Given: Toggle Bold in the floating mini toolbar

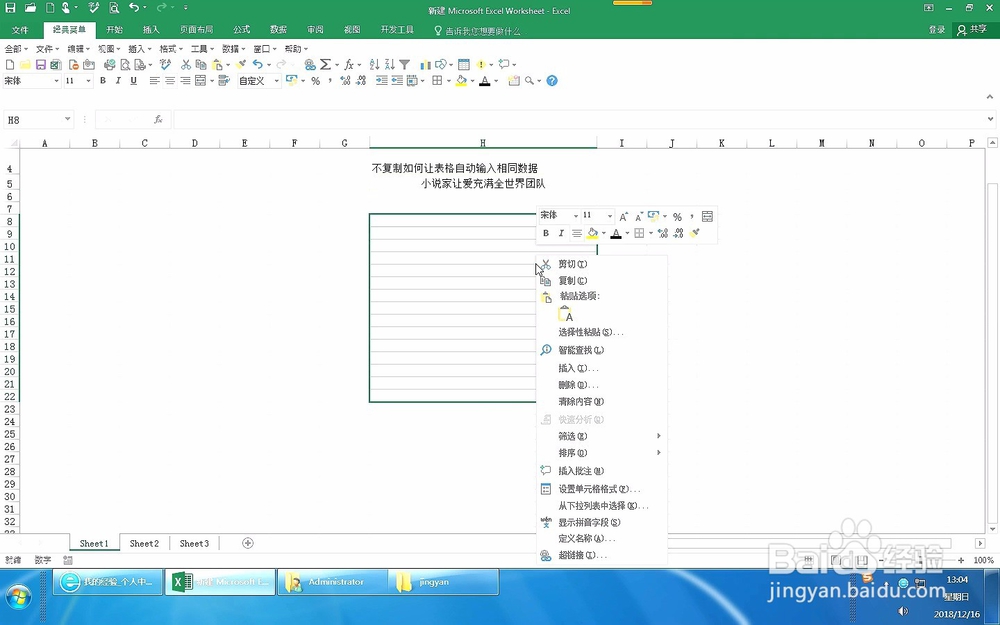Looking at the screenshot, I should pyautogui.click(x=546, y=233).
